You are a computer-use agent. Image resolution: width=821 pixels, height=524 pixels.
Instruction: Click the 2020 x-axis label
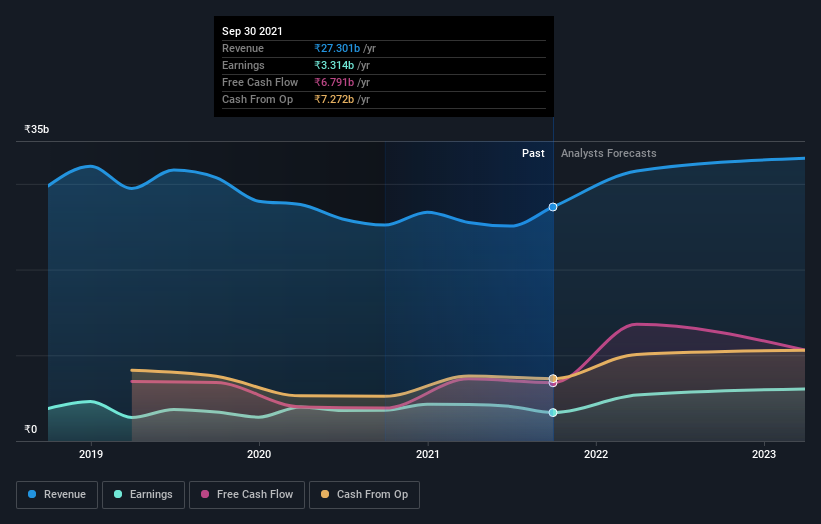pyautogui.click(x=259, y=454)
